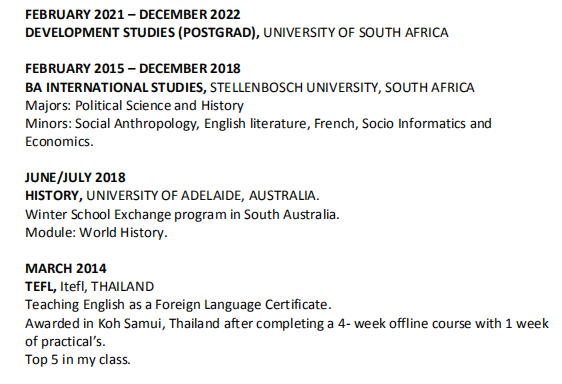Click 'BA INTERNATIONAL STUDIES' bold title

coord(116,87)
